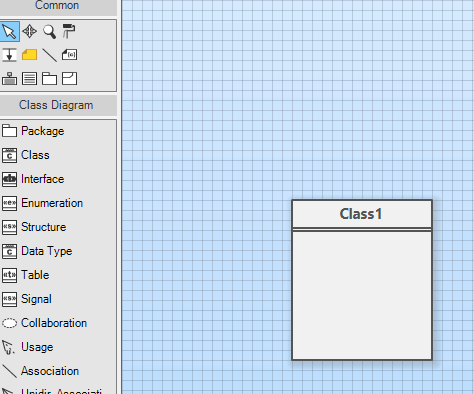The height and width of the screenshot is (394, 474).
Task: Pick the Signal element tool
Action: click(58, 299)
